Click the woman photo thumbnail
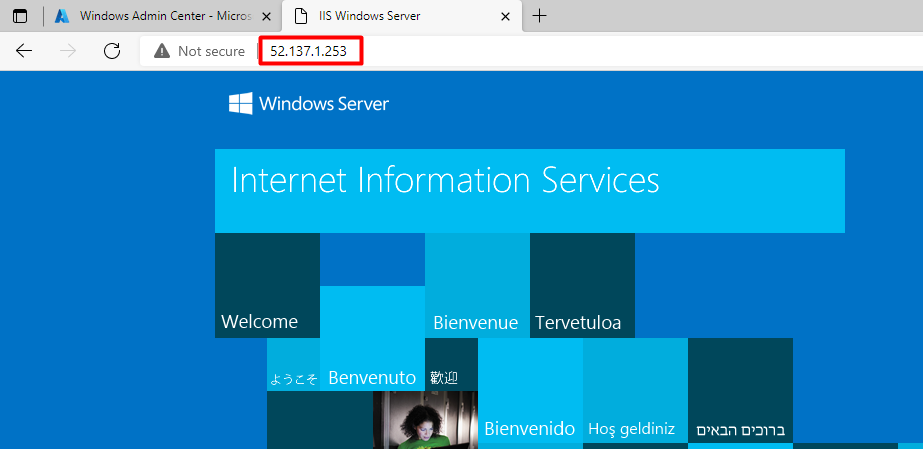Screen dimensions: 923x449 [x=425, y=420]
